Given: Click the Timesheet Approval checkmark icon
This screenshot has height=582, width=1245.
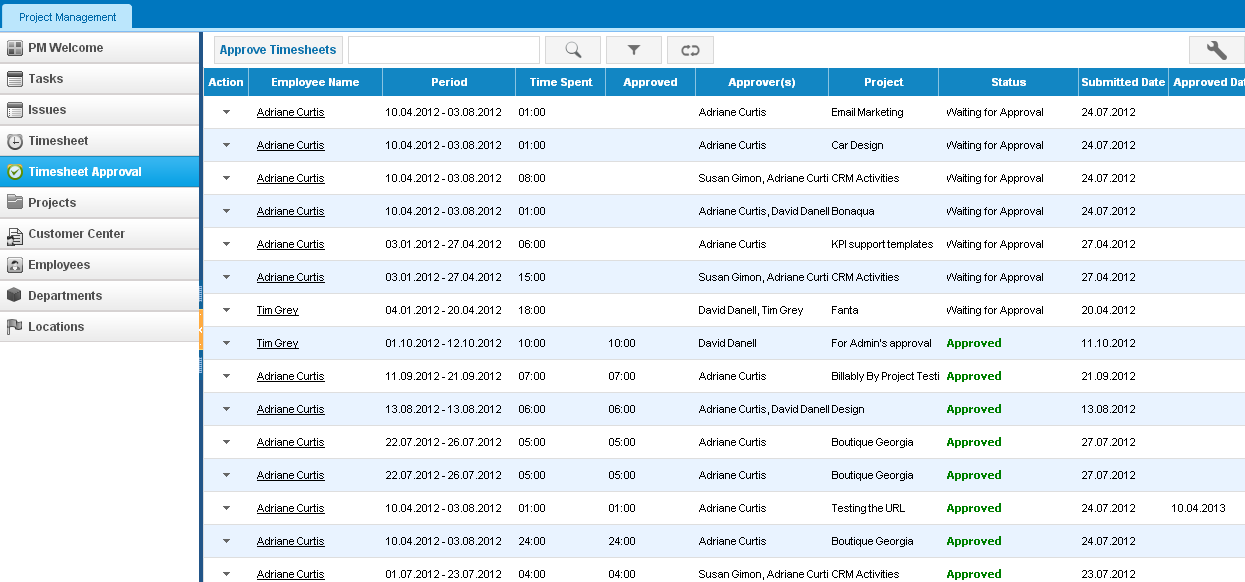Looking at the screenshot, I should click(15, 172).
